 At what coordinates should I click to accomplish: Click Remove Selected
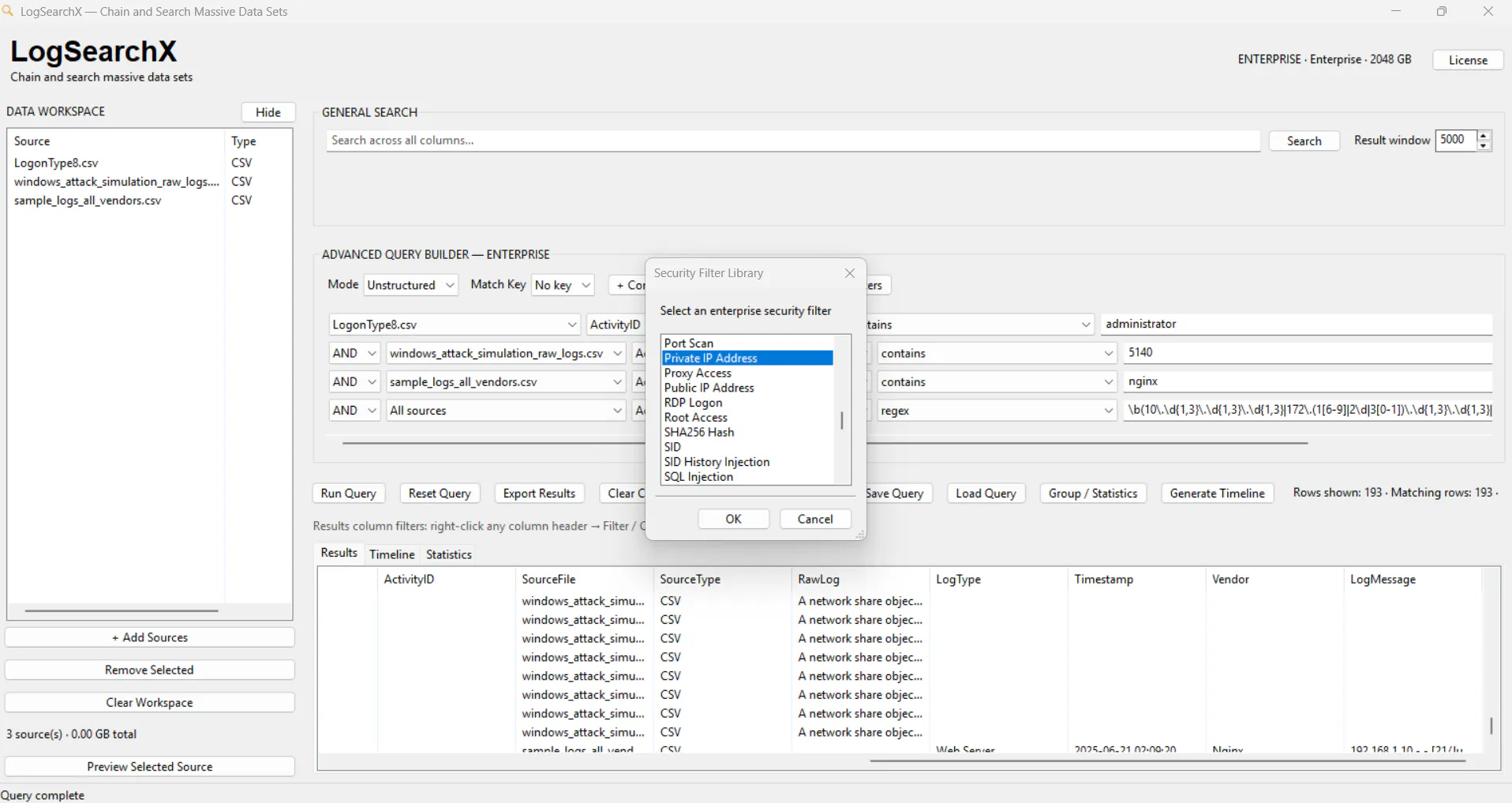(150, 670)
